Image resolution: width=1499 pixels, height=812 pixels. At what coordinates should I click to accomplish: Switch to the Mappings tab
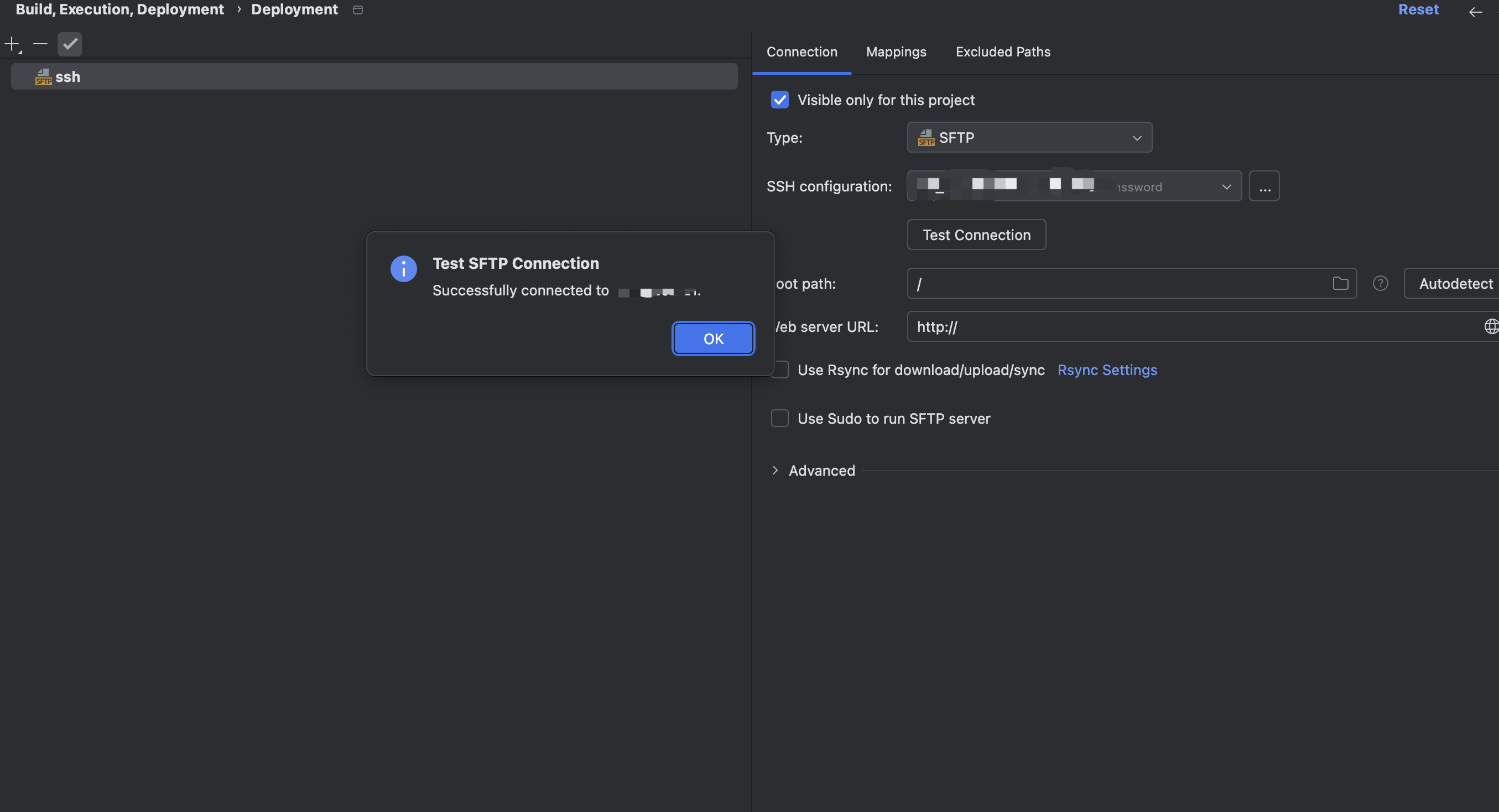tap(896, 52)
